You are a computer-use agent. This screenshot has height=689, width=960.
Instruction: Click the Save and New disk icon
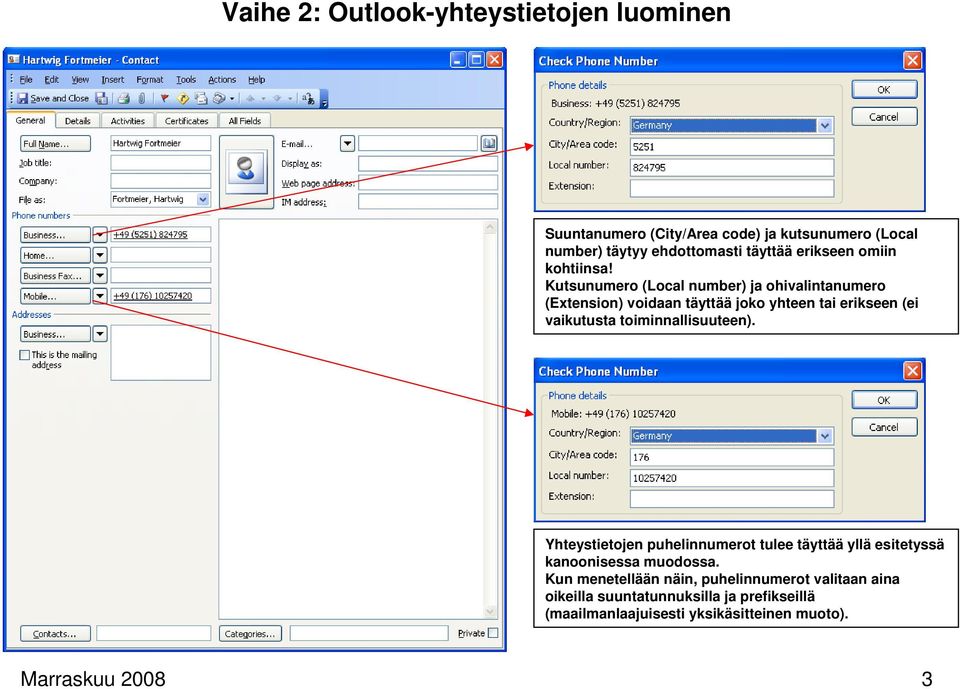pyautogui.click(x=101, y=98)
